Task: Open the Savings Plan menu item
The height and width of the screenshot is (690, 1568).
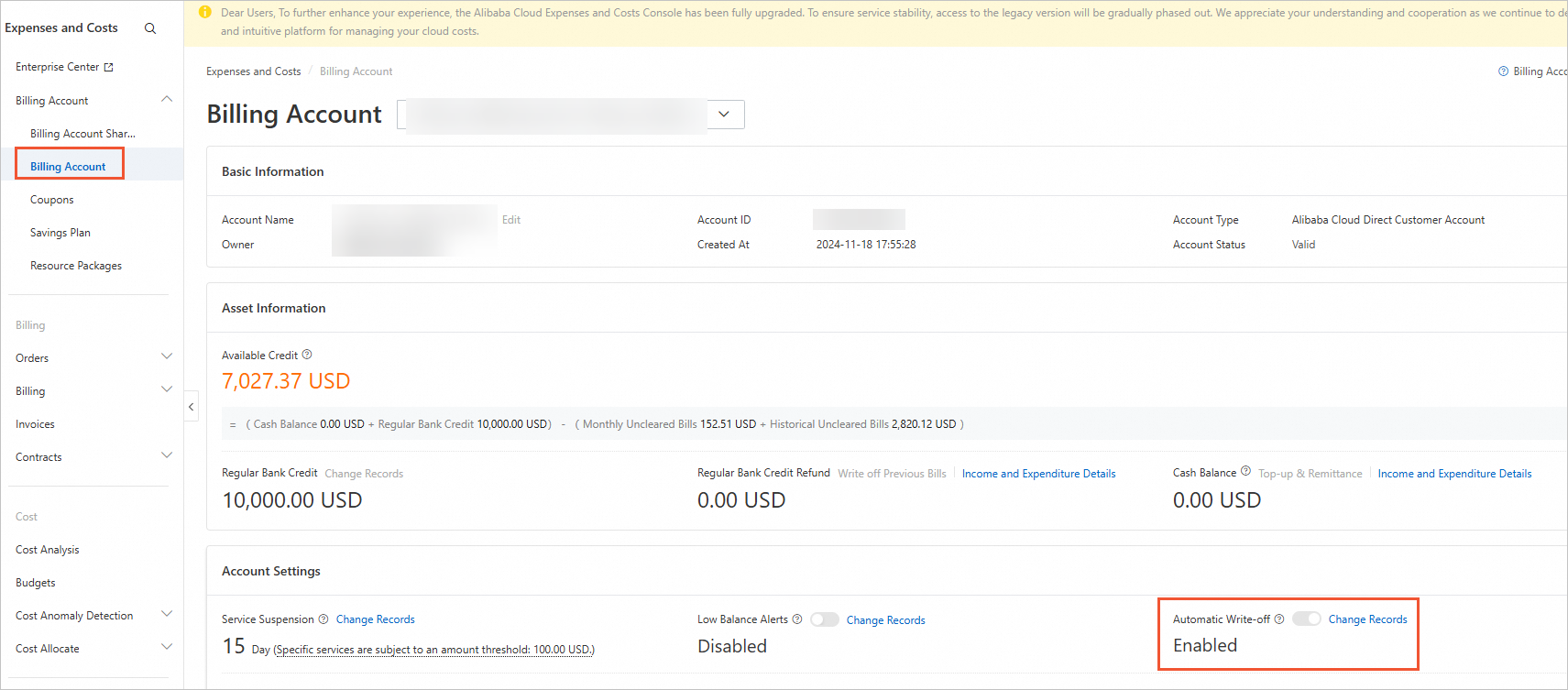Action: tap(60, 233)
